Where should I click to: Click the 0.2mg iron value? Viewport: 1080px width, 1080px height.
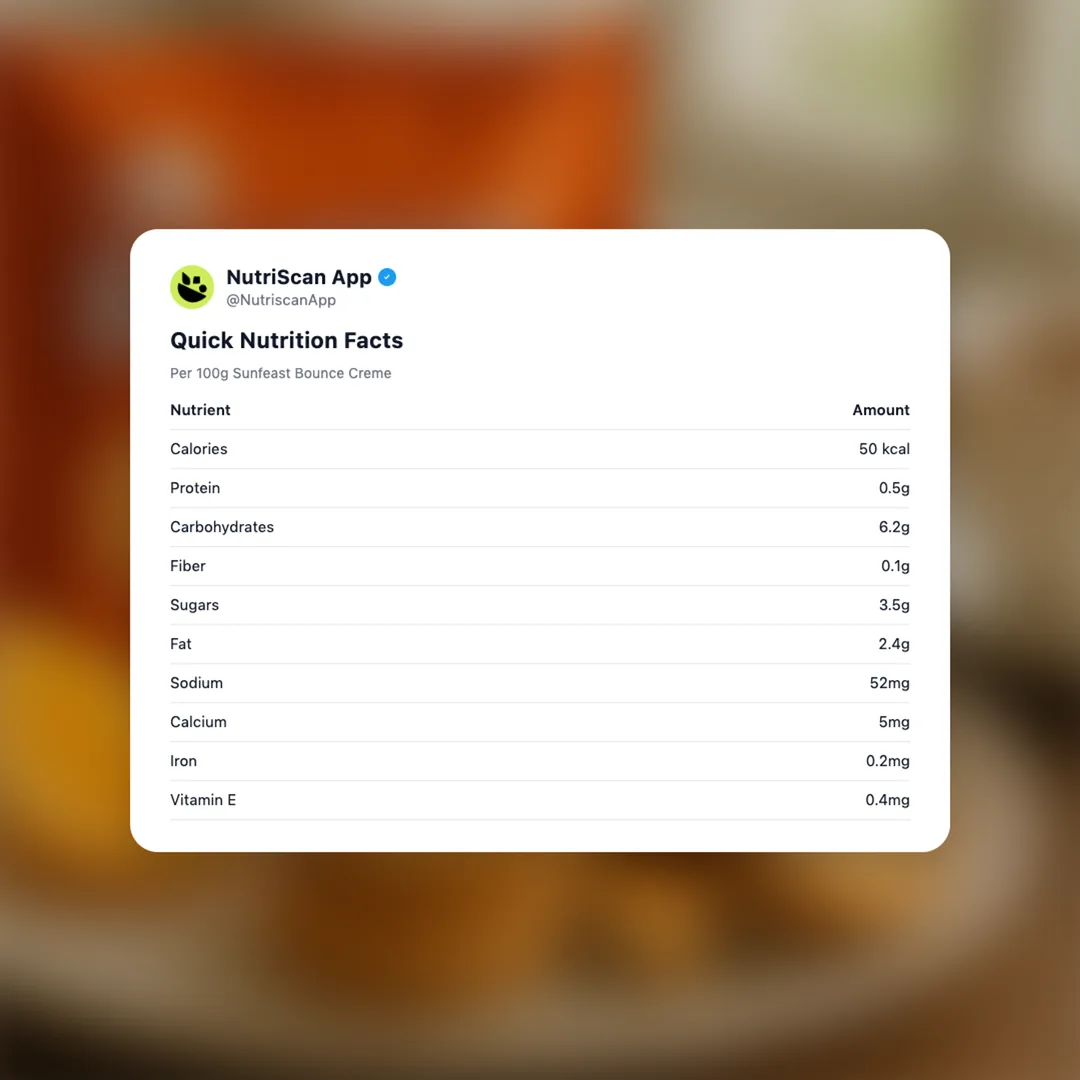point(888,761)
